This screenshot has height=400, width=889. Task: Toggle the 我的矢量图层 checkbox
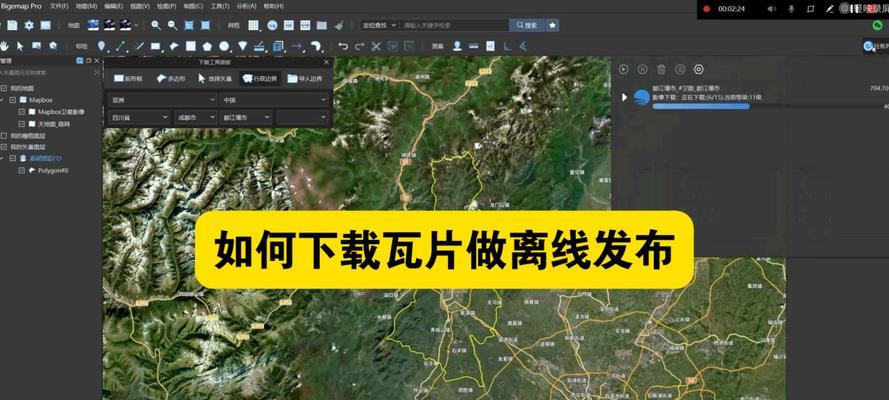coord(4,147)
